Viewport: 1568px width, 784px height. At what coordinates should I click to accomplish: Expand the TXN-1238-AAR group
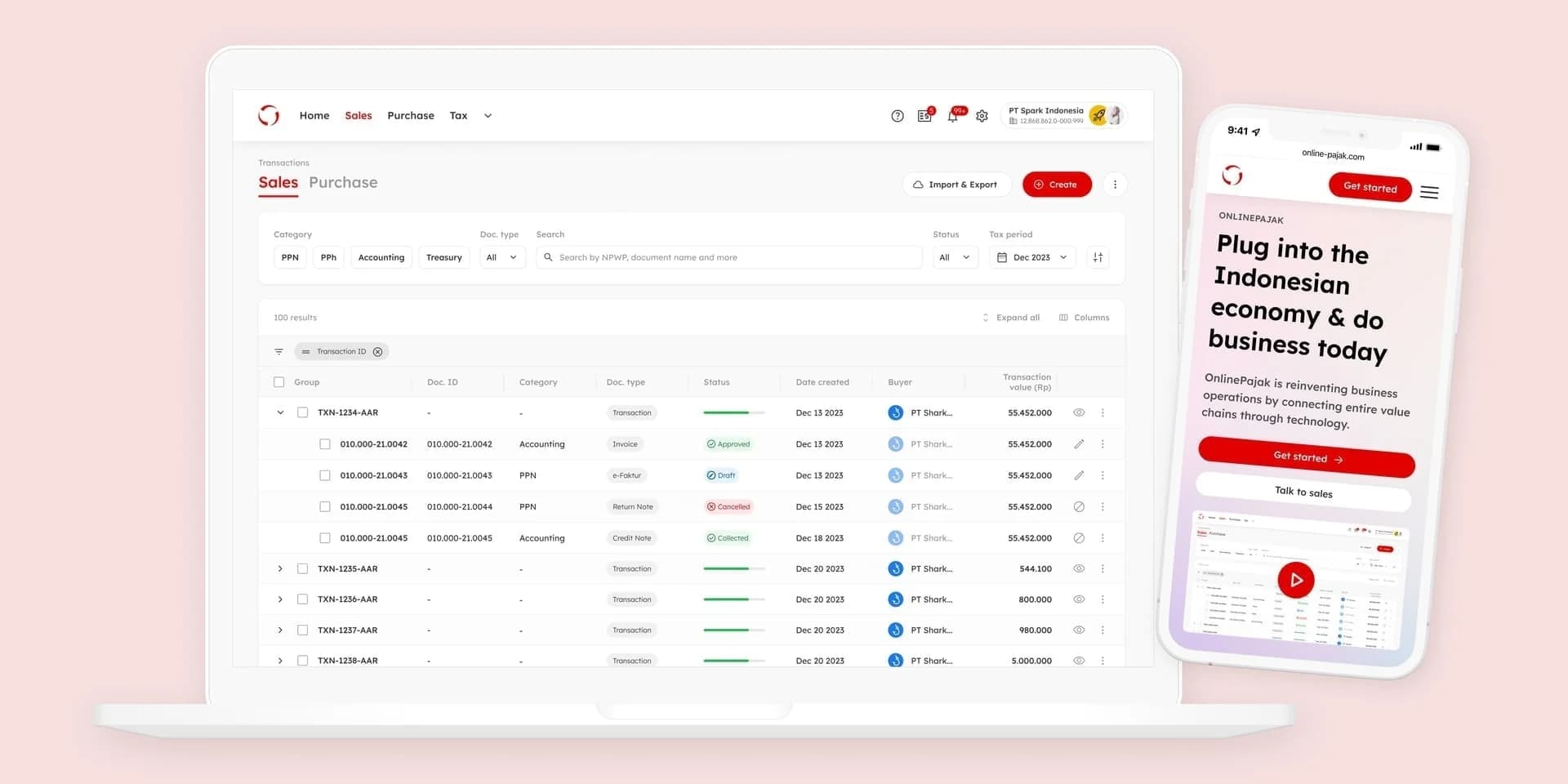coord(280,661)
